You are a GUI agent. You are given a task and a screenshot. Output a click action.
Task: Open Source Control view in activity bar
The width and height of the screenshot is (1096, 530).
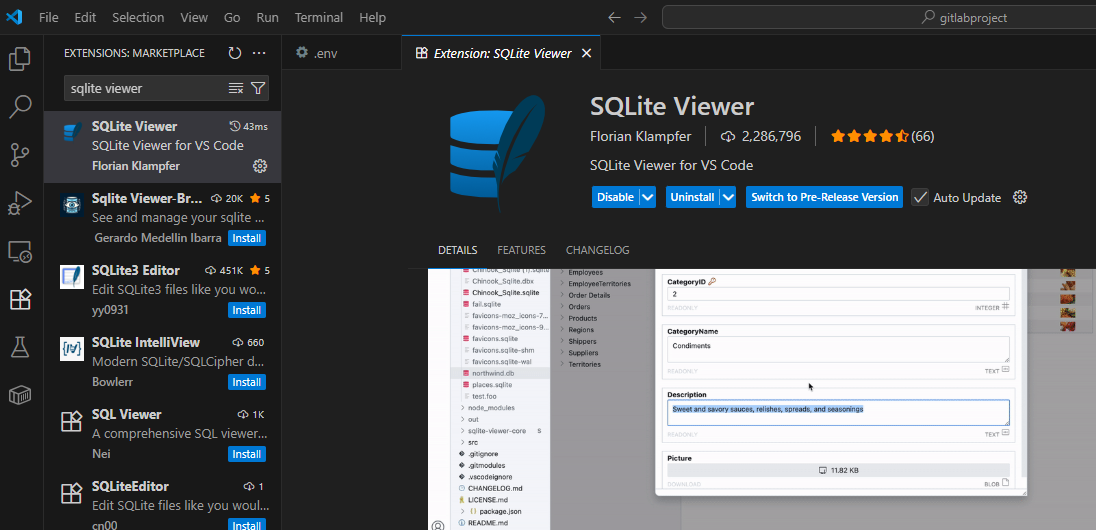(20, 155)
